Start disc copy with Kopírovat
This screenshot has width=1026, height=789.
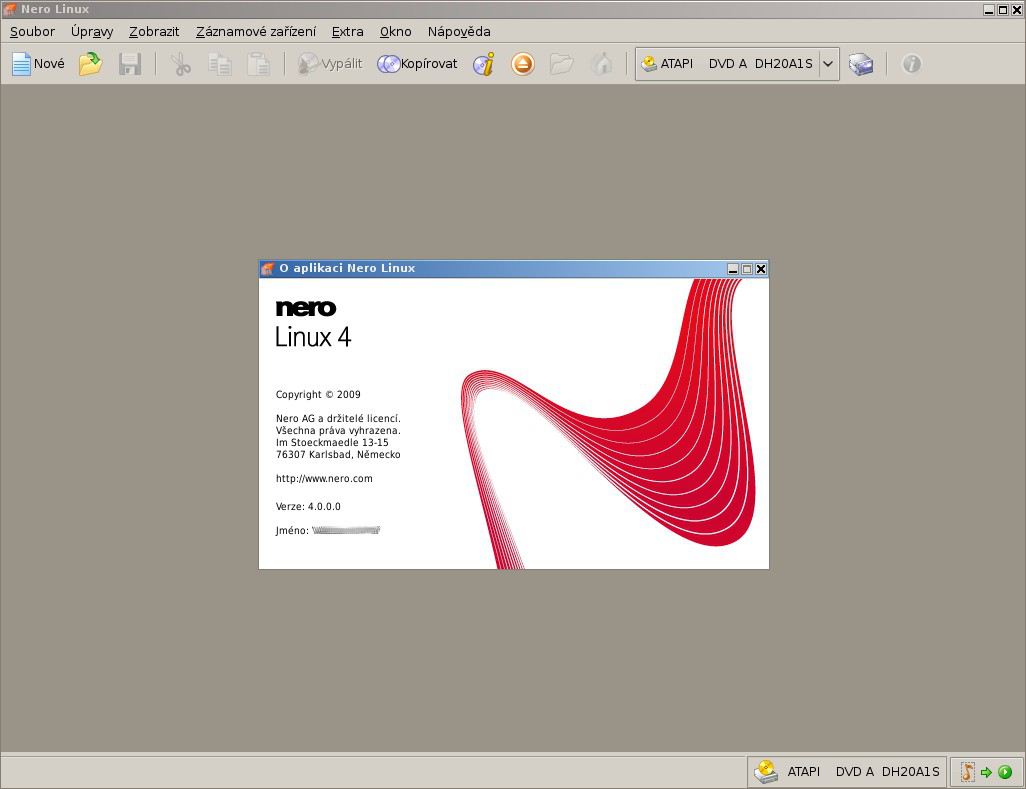pos(417,64)
